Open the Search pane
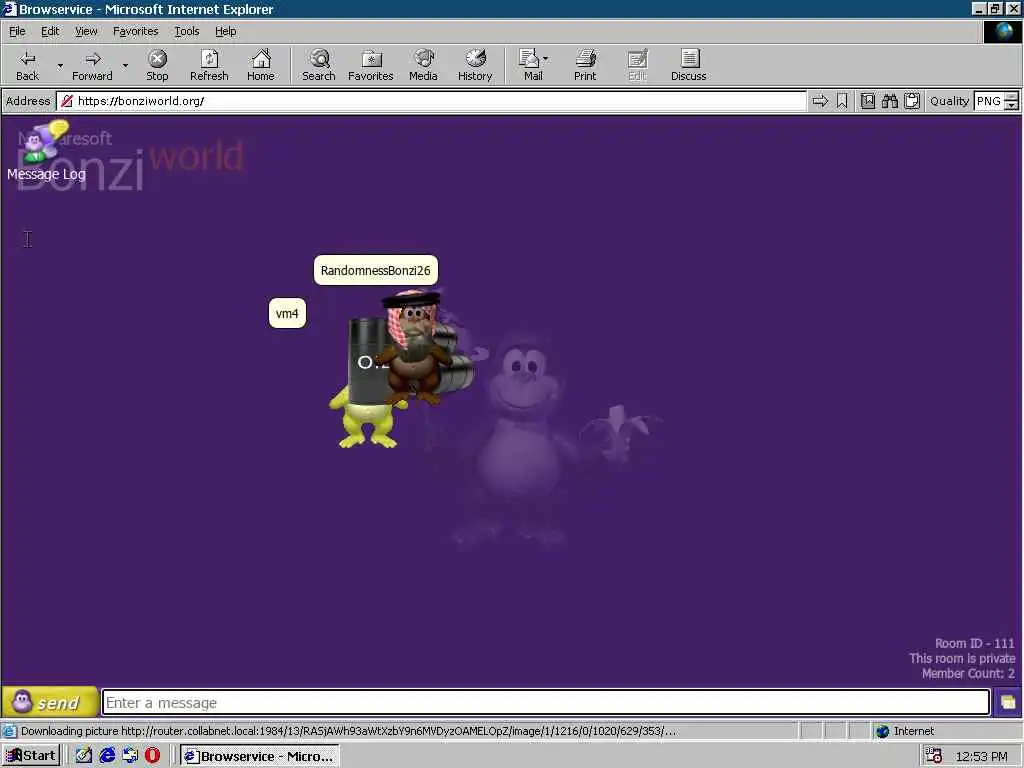1024x768 pixels. point(319,65)
